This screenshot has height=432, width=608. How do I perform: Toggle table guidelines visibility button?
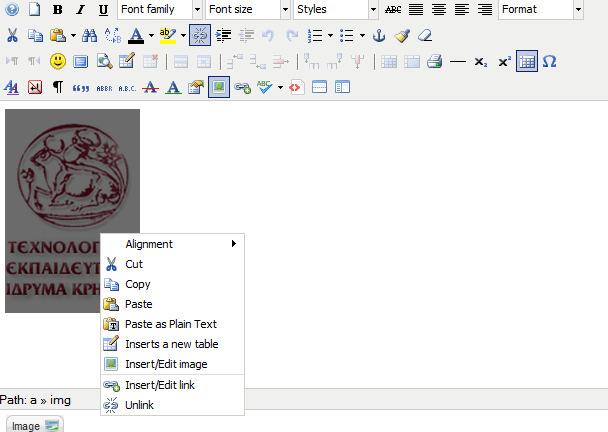tap(527, 61)
